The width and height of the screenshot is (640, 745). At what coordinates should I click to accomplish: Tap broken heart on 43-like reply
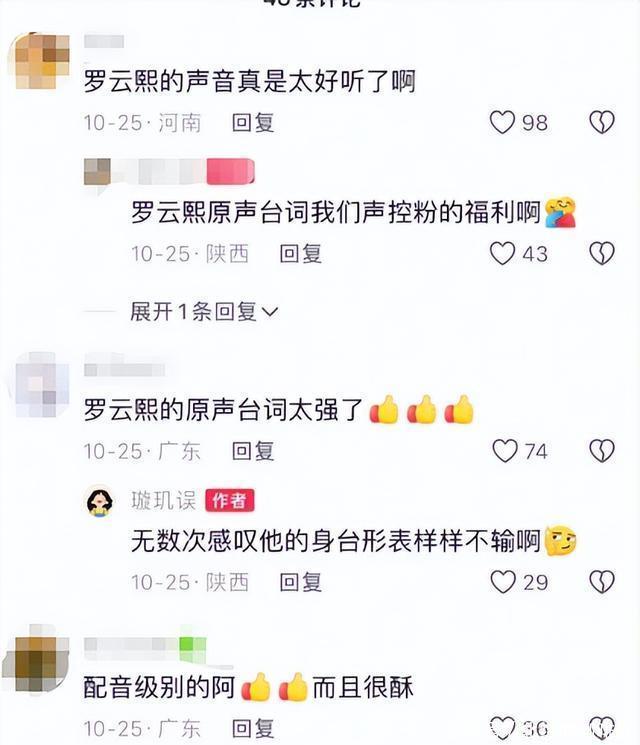(x=602, y=253)
